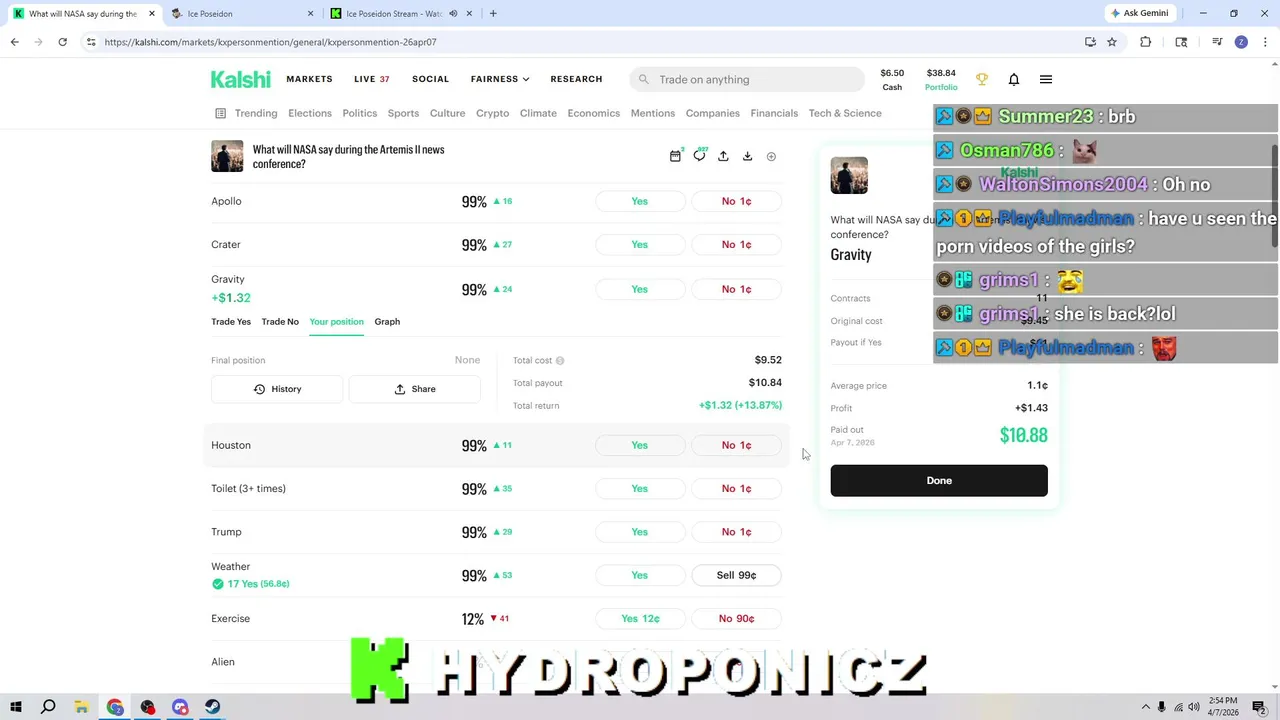Open taskbar search

click(x=48, y=707)
